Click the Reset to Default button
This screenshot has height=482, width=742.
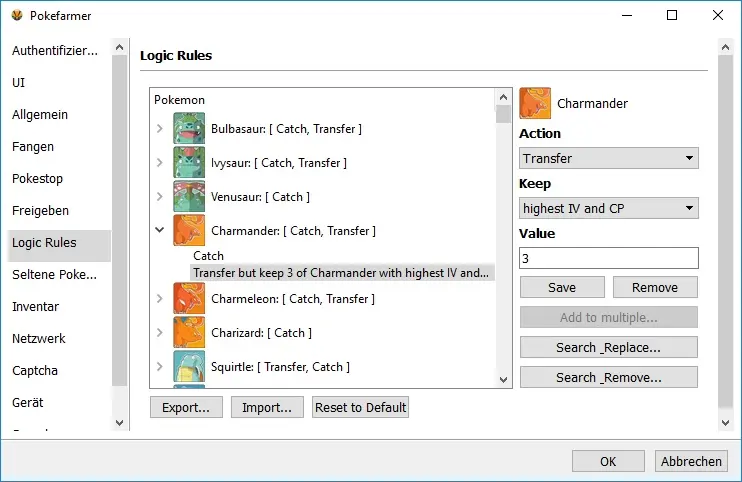pyautogui.click(x=360, y=407)
